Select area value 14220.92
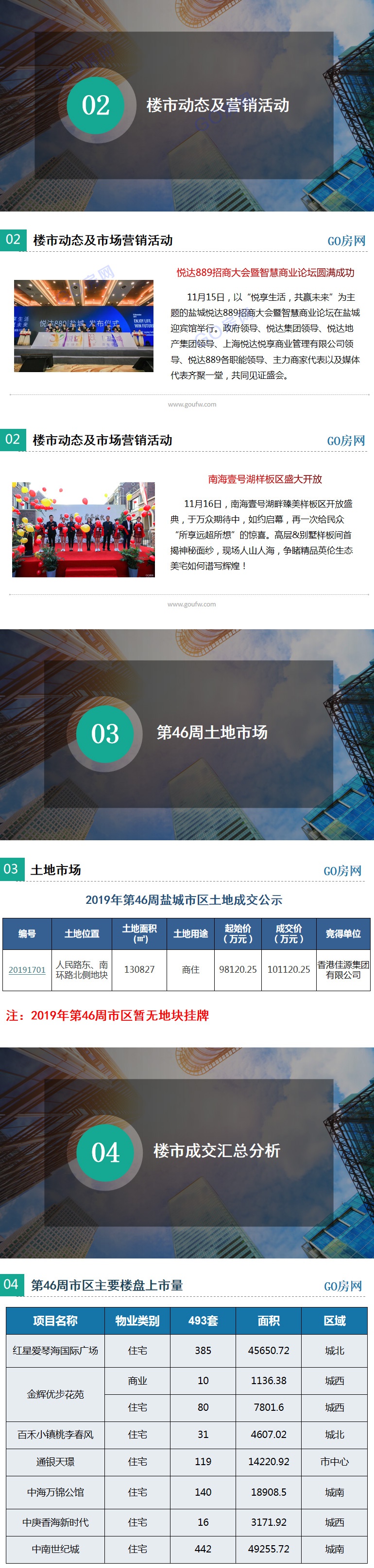 point(269,1461)
